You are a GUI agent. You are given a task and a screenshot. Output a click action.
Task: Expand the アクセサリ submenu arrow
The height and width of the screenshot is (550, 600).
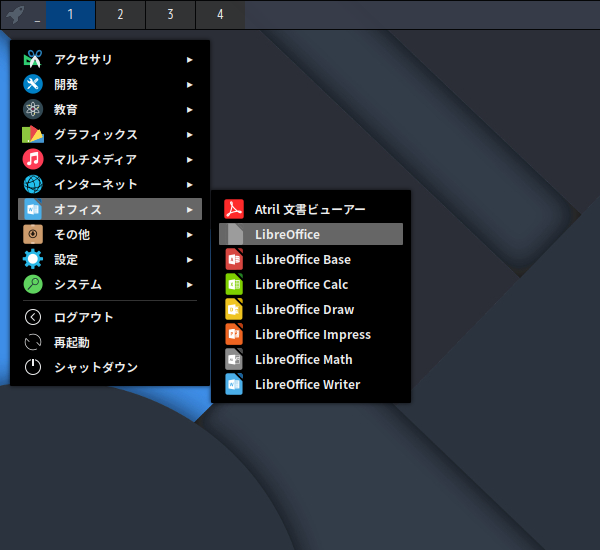[x=189, y=60]
